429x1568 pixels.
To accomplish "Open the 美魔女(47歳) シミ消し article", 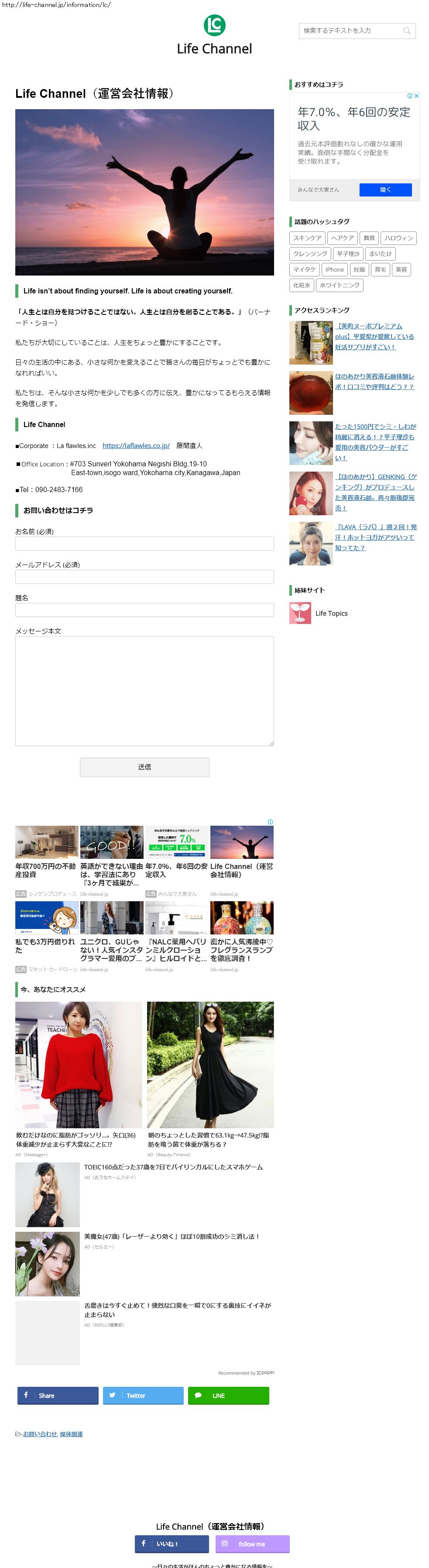I will 172,1236.
